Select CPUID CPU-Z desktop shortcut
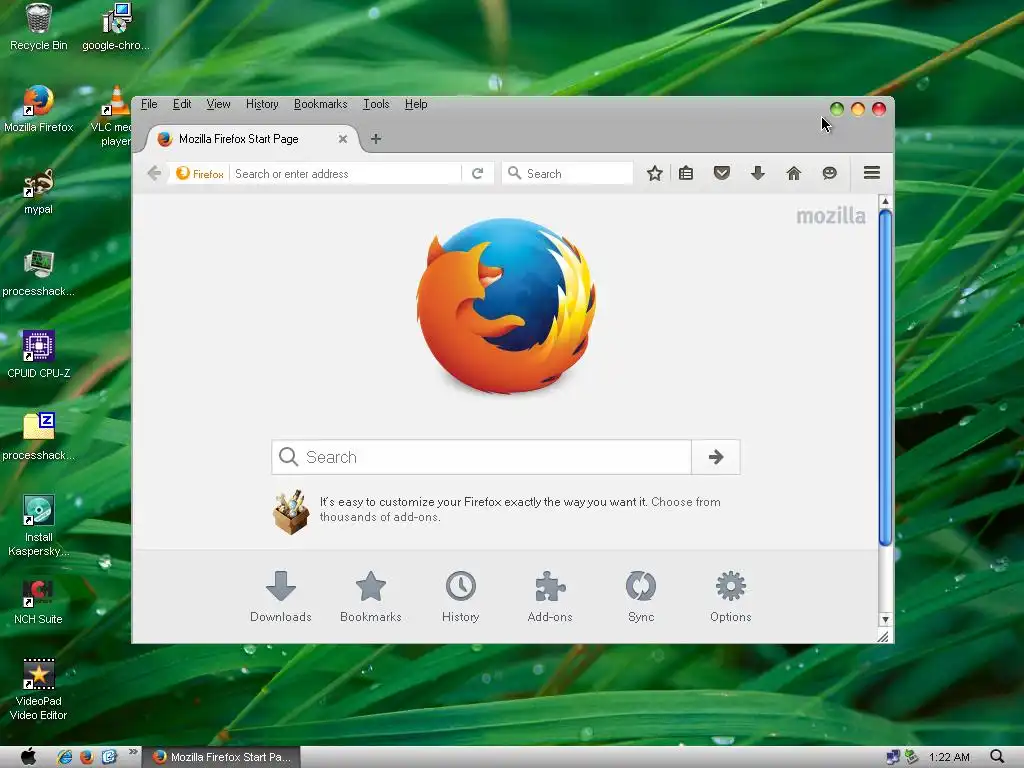 click(39, 355)
